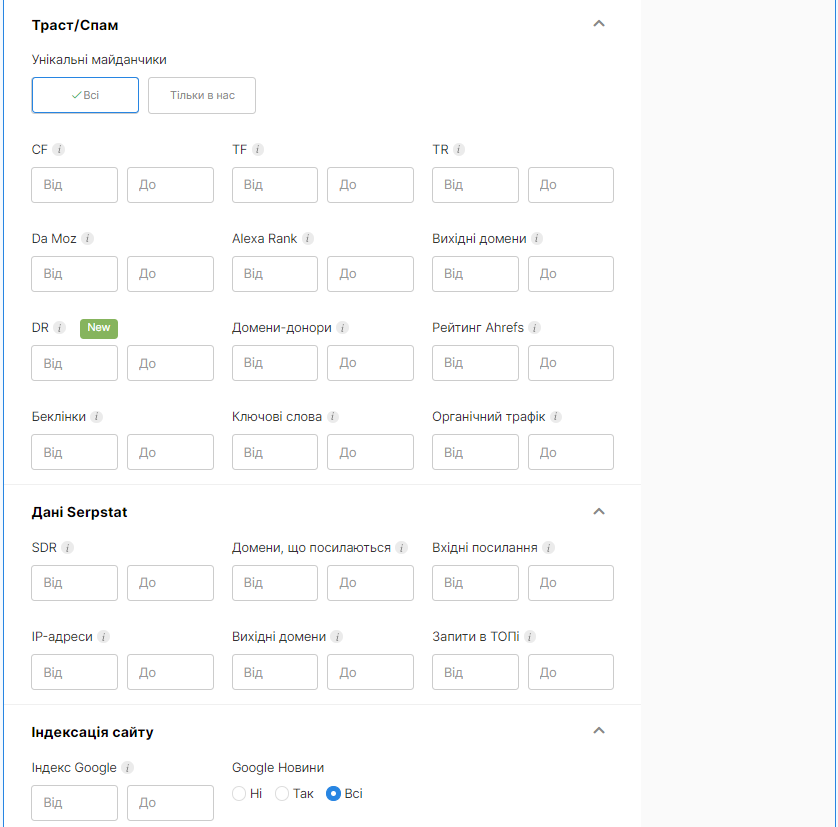Screen dimensions: 838x827
Task: Click the info icon next to Da Moz
Action: 88,239
